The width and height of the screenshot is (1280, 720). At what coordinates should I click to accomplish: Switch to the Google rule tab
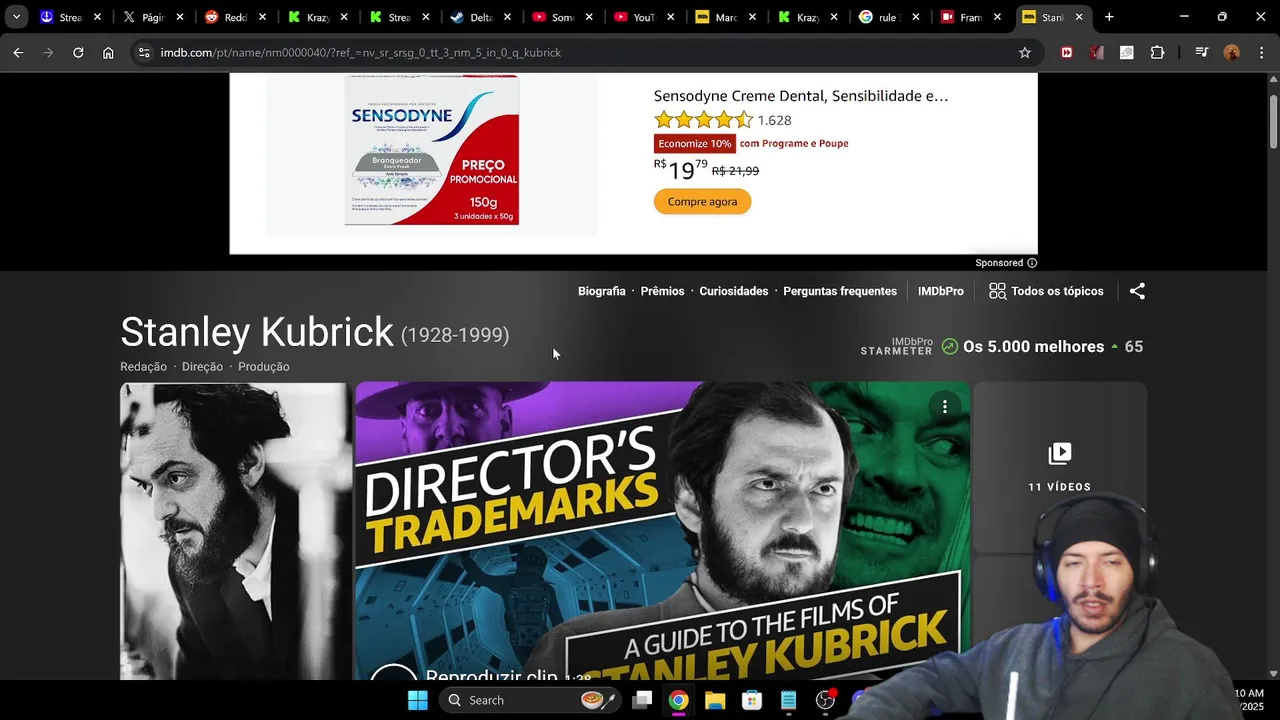coord(890,17)
